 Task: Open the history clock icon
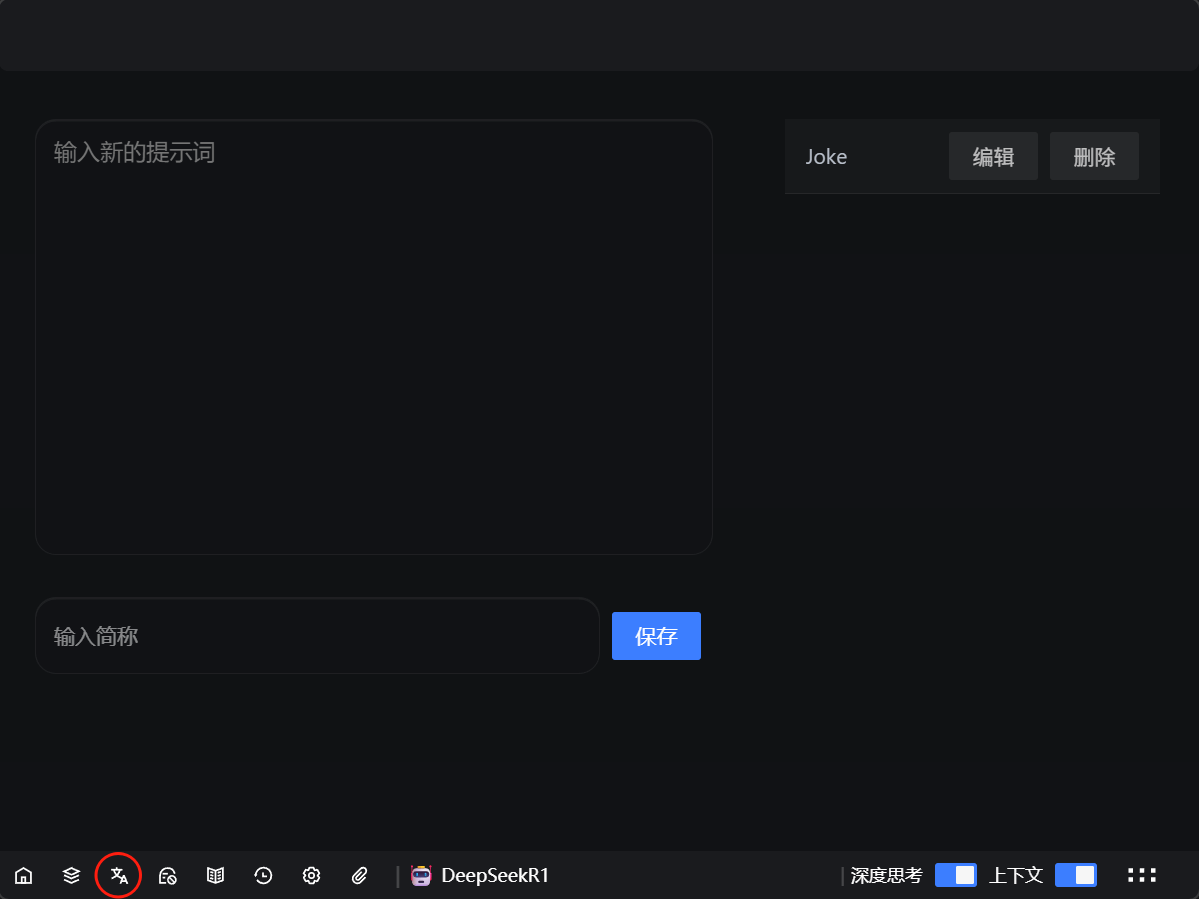263,876
